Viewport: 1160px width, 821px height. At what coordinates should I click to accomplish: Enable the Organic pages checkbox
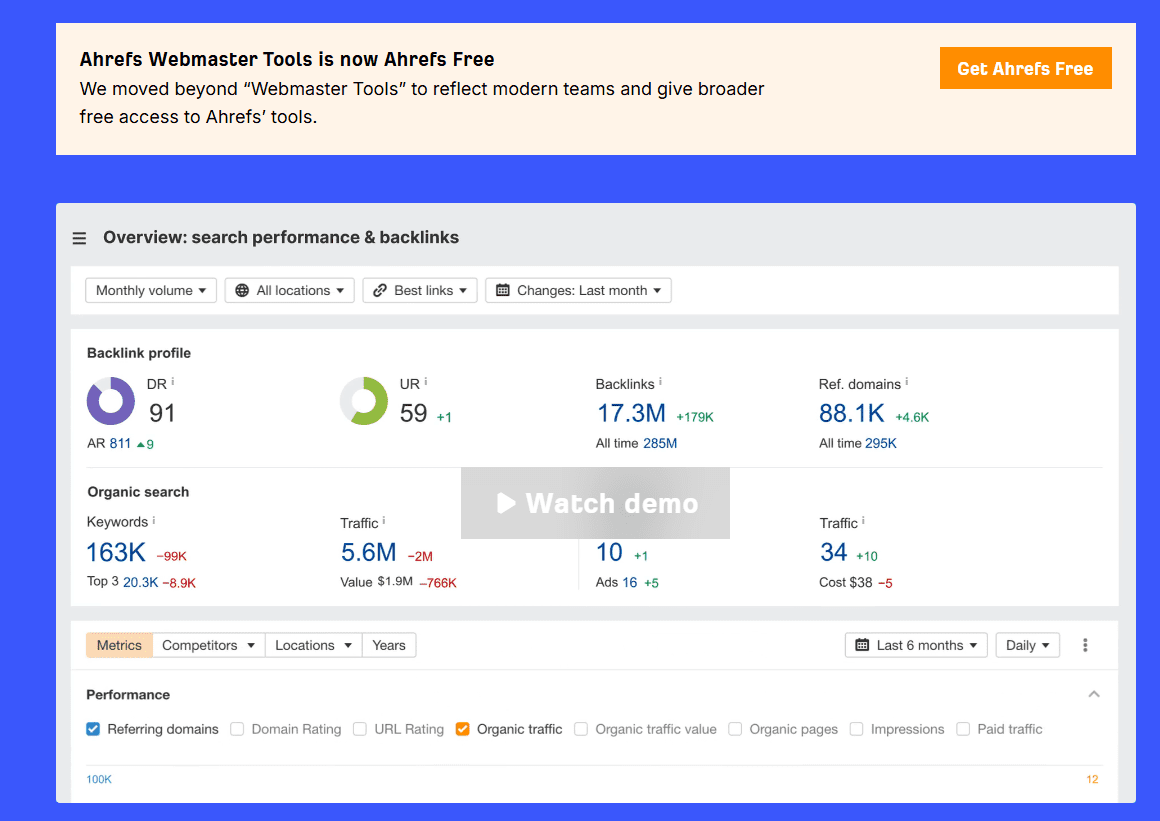point(735,729)
